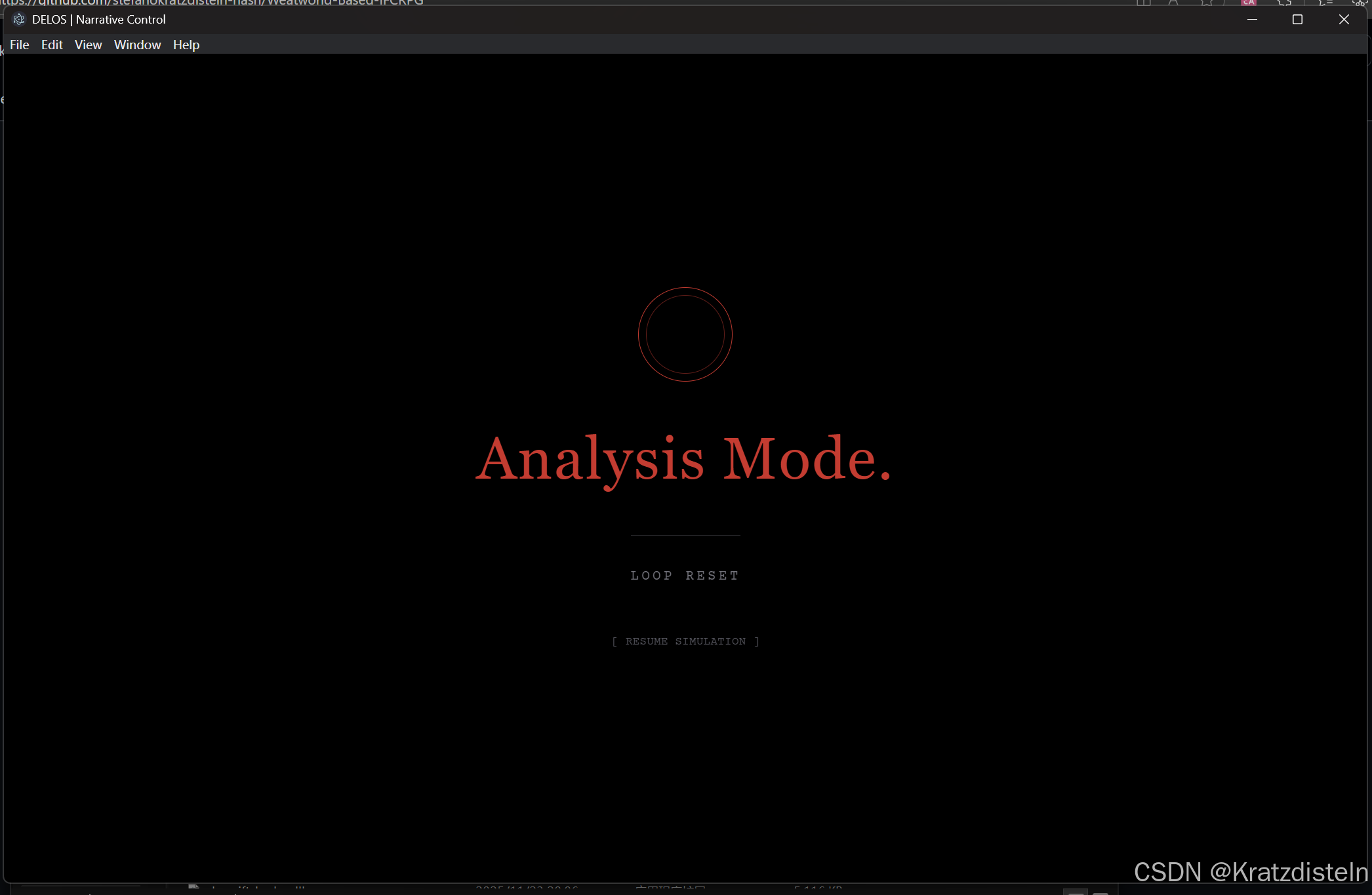Image resolution: width=1372 pixels, height=895 pixels.
Task: Click the CSDN @Kratzdisteln watermark
Action: point(1250,871)
